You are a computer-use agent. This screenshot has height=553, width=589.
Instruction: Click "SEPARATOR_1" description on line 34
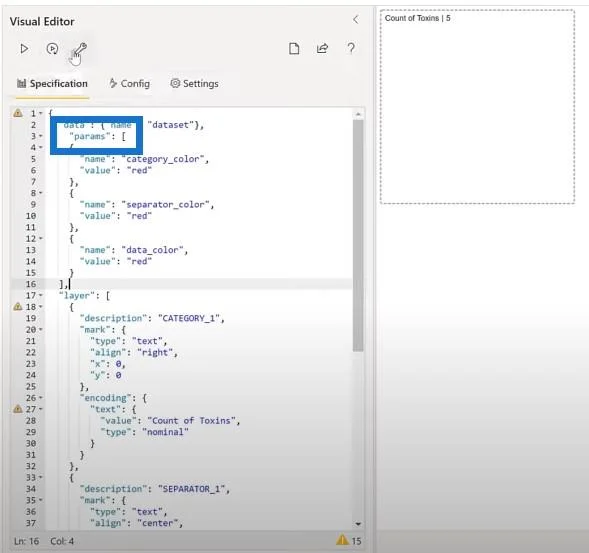(x=192, y=489)
